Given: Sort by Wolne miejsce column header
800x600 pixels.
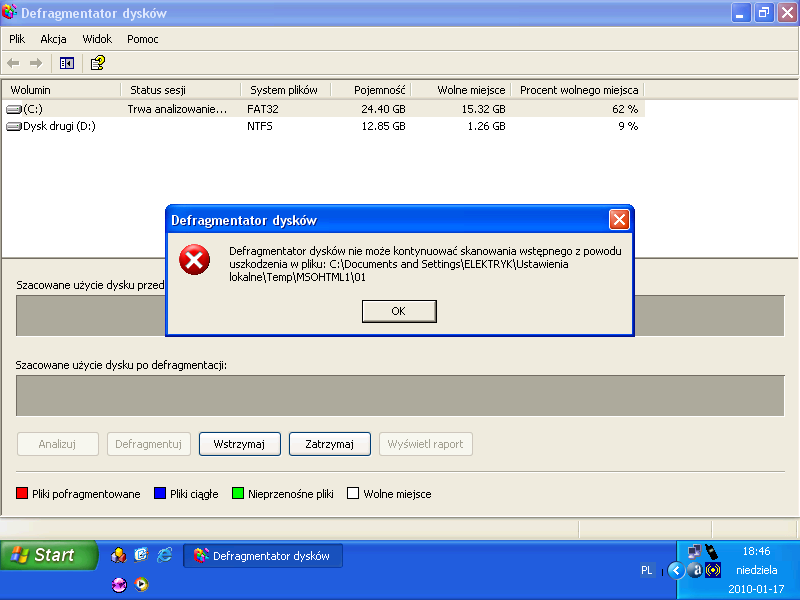Looking at the screenshot, I should [461, 90].
